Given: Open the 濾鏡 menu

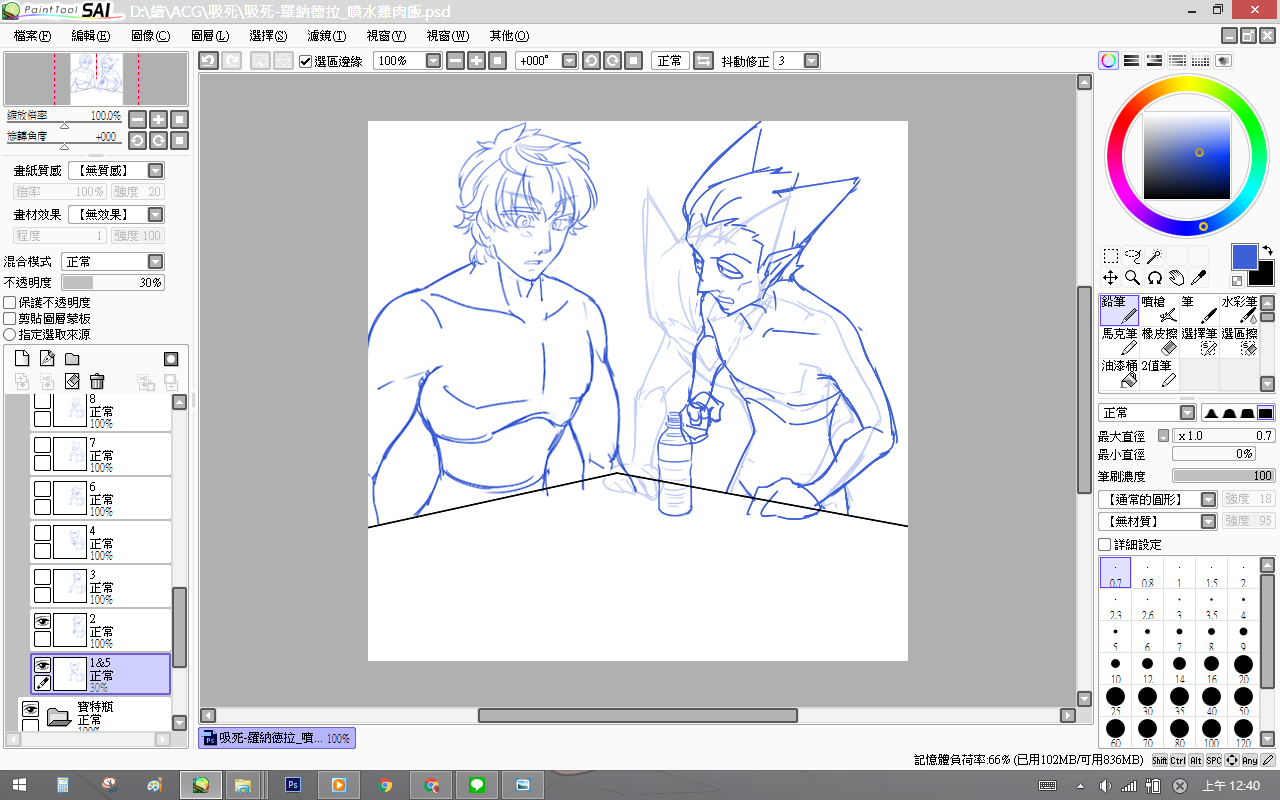Looking at the screenshot, I should [326, 36].
